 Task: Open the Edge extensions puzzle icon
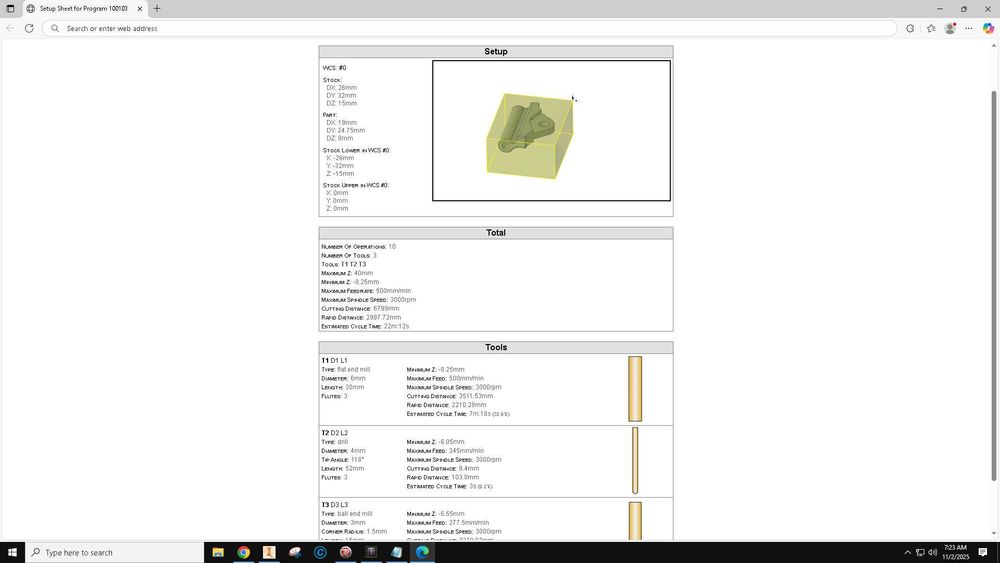coord(910,28)
